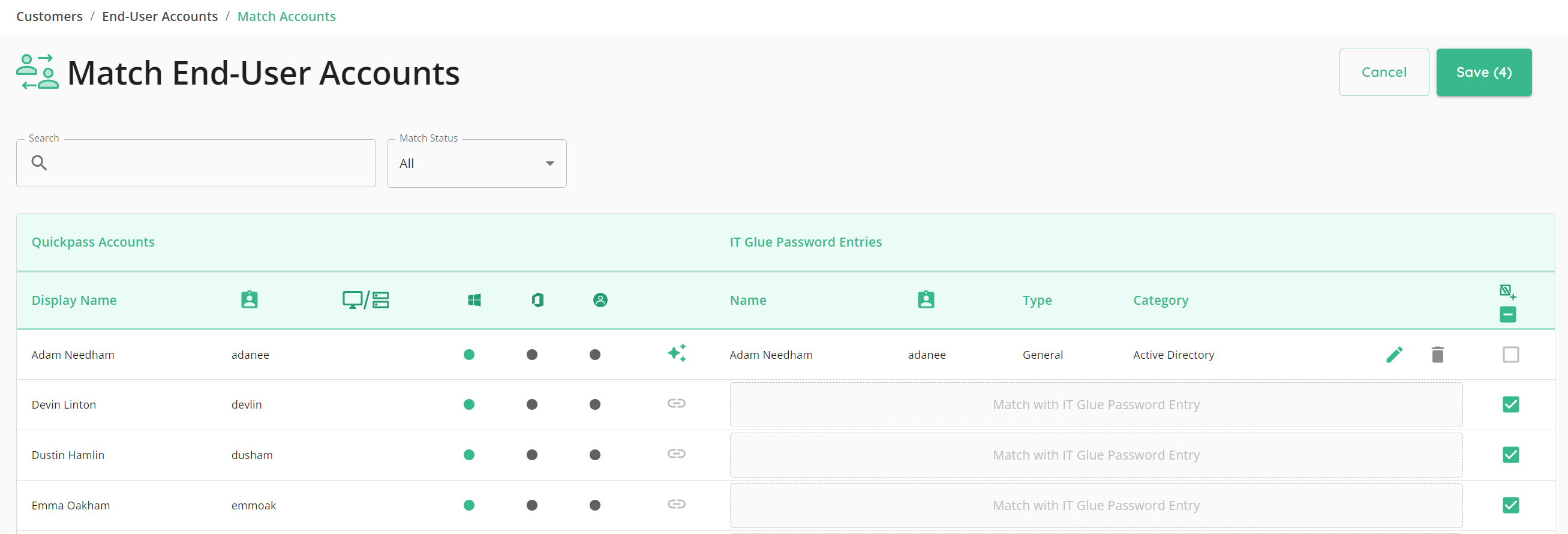This screenshot has width=1568, height=534.
Task: Focus the Search input field
Action: pyautogui.click(x=196, y=163)
